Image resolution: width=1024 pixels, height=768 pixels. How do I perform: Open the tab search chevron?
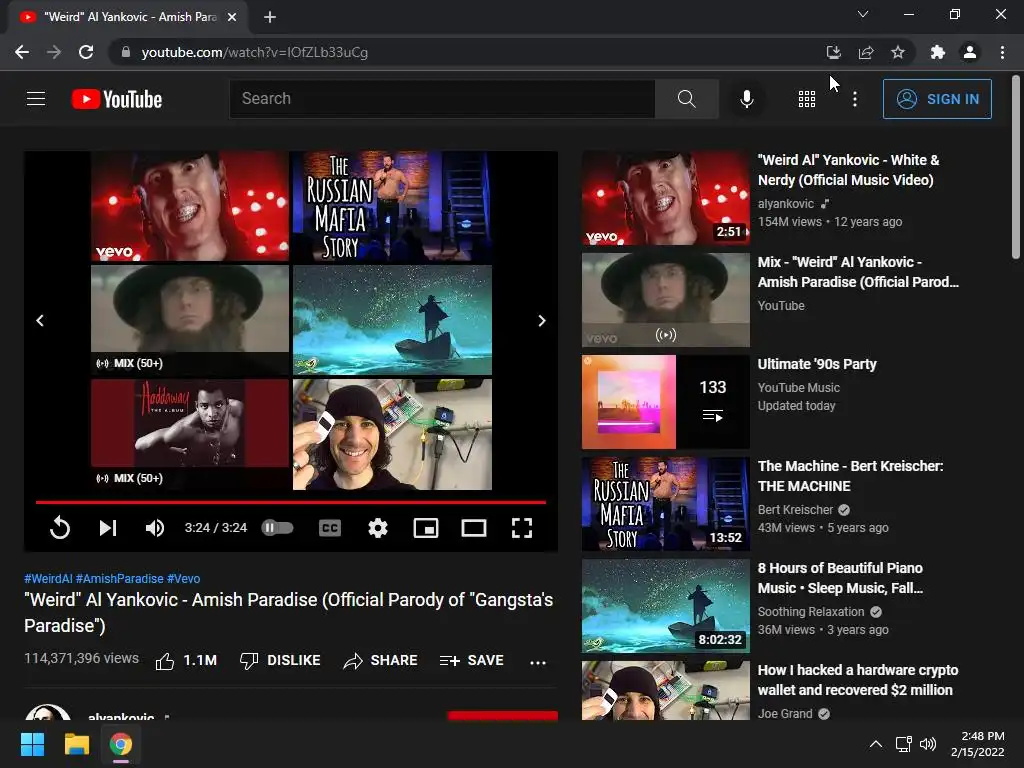click(x=863, y=14)
